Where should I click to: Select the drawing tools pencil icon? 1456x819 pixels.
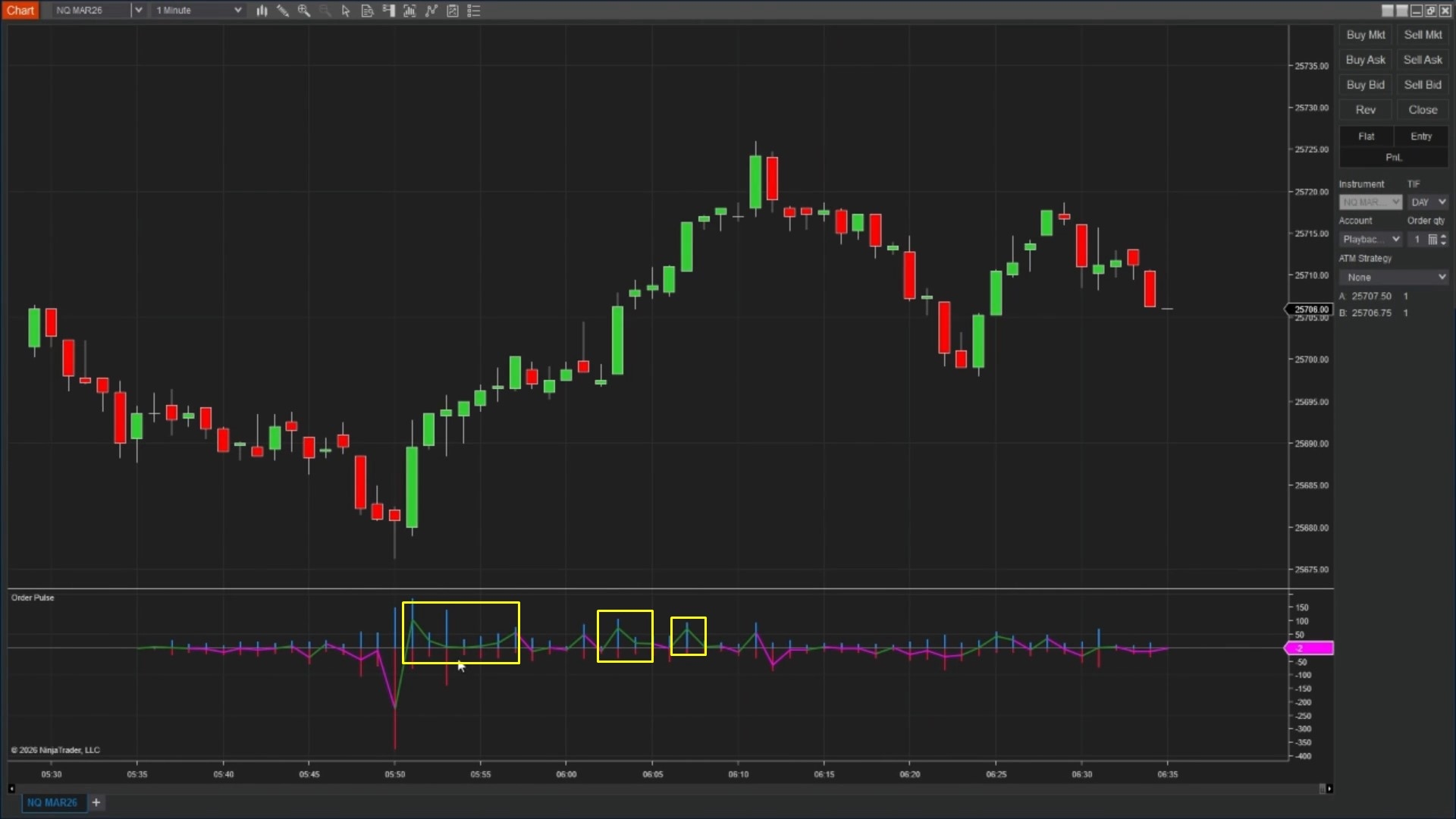point(283,11)
